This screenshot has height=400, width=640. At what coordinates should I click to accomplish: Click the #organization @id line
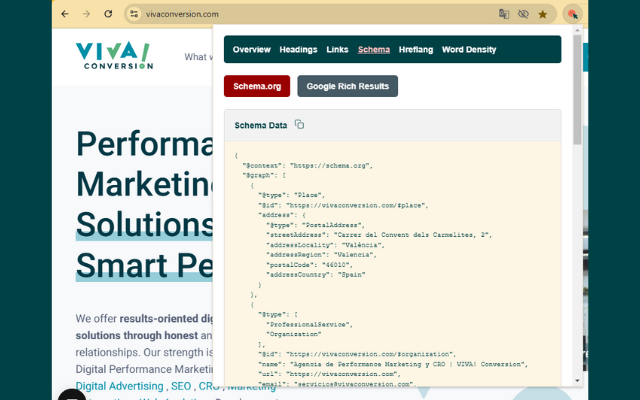tap(357, 354)
